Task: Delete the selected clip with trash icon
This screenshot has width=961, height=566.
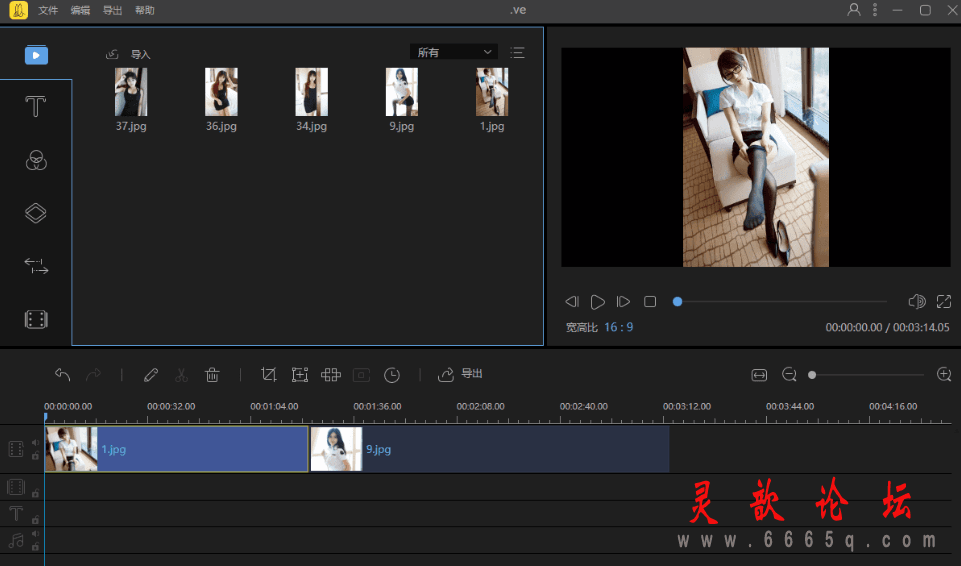Action: pyautogui.click(x=212, y=374)
